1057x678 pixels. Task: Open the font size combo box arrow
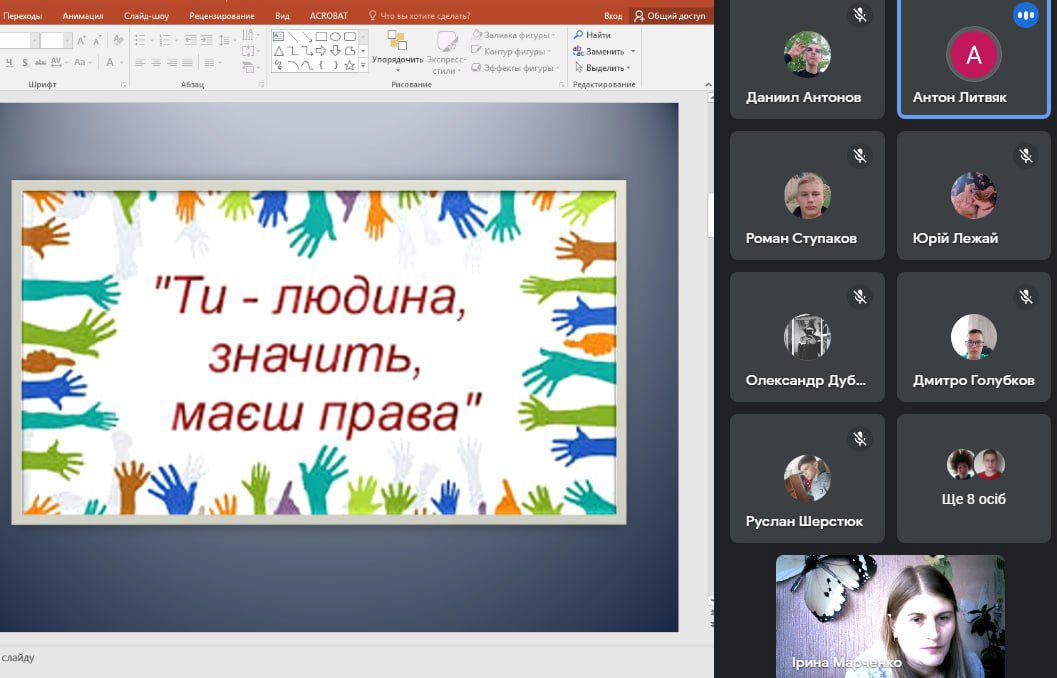[x=67, y=40]
